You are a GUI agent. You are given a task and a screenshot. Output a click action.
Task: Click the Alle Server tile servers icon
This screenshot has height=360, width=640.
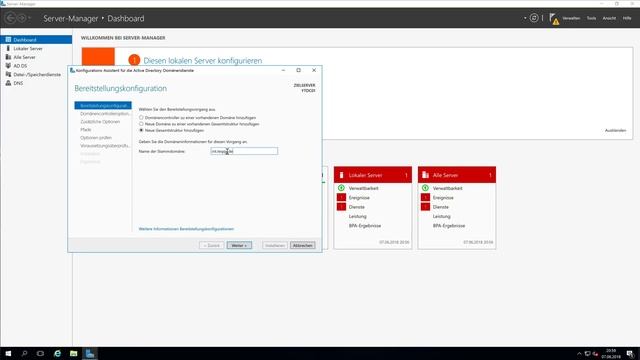point(425,175)
